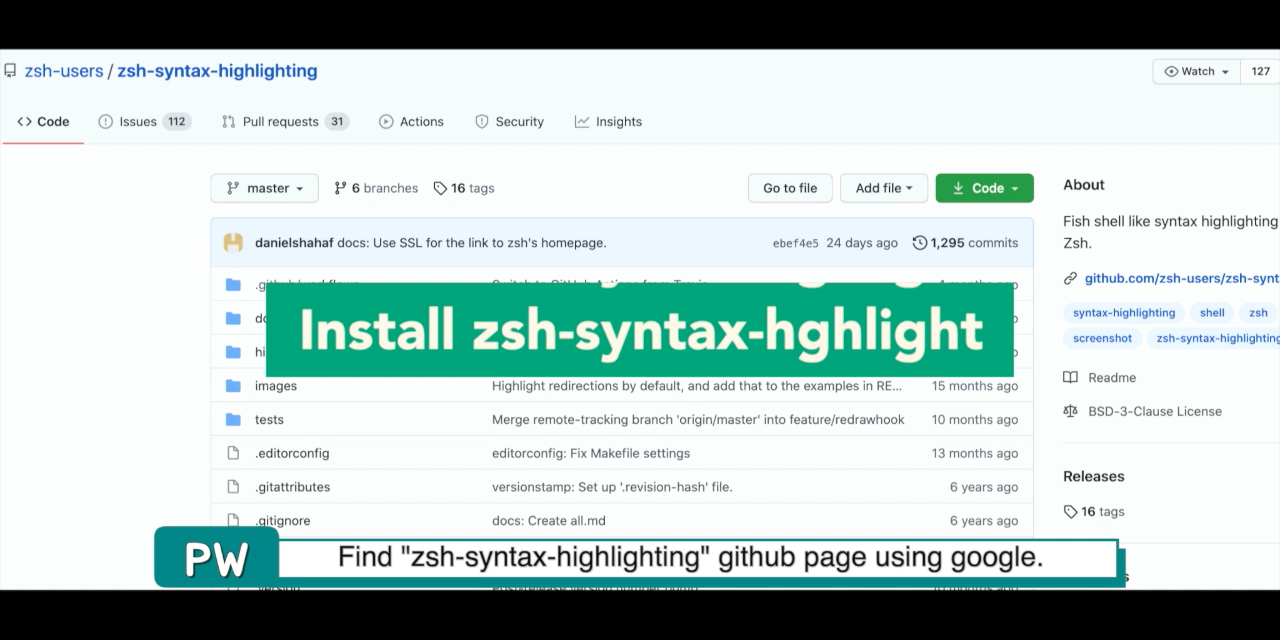Click the file icon beside .gitignore

(233, 521)
